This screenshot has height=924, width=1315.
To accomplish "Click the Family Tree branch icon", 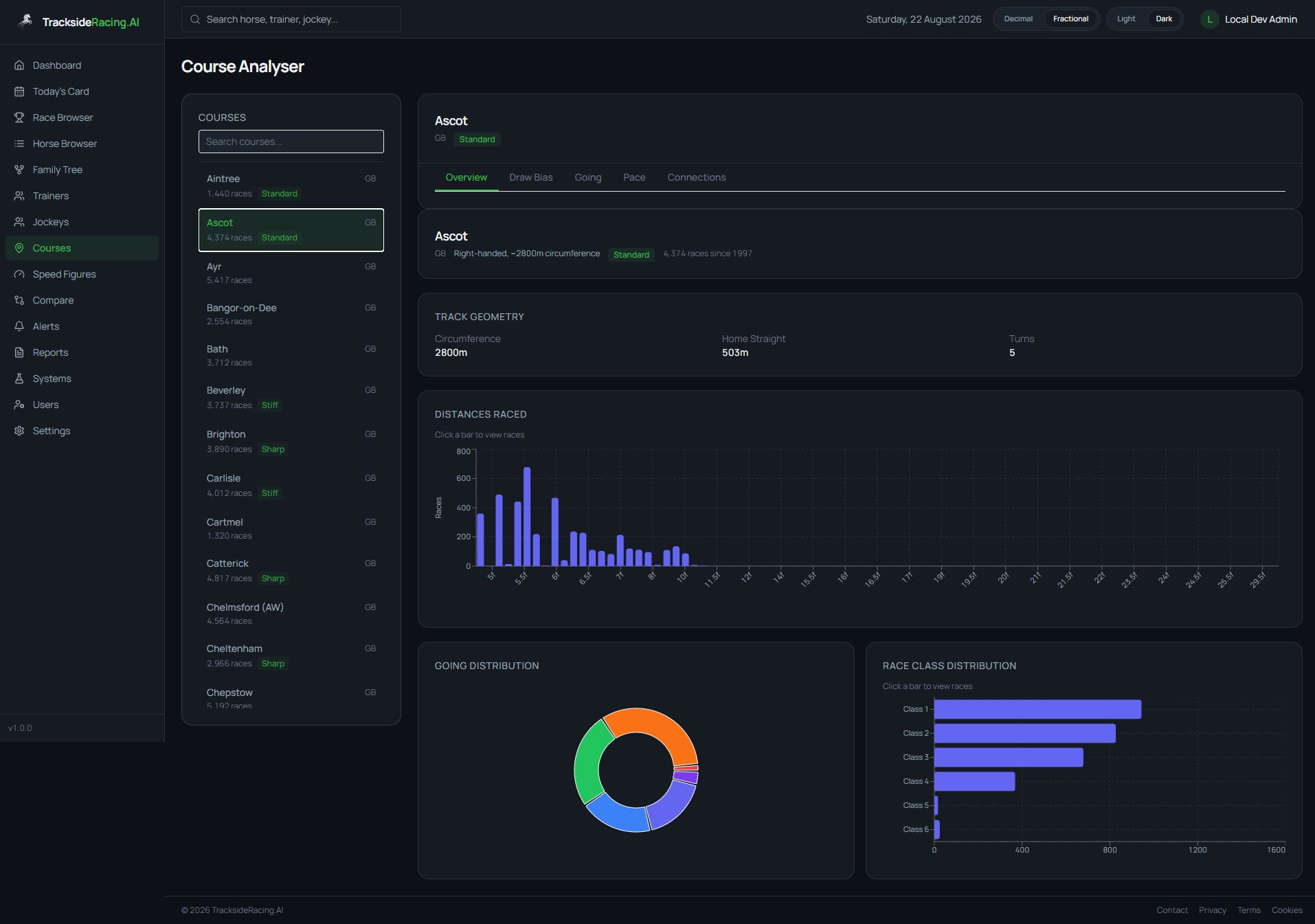I will tap(19, 170).
